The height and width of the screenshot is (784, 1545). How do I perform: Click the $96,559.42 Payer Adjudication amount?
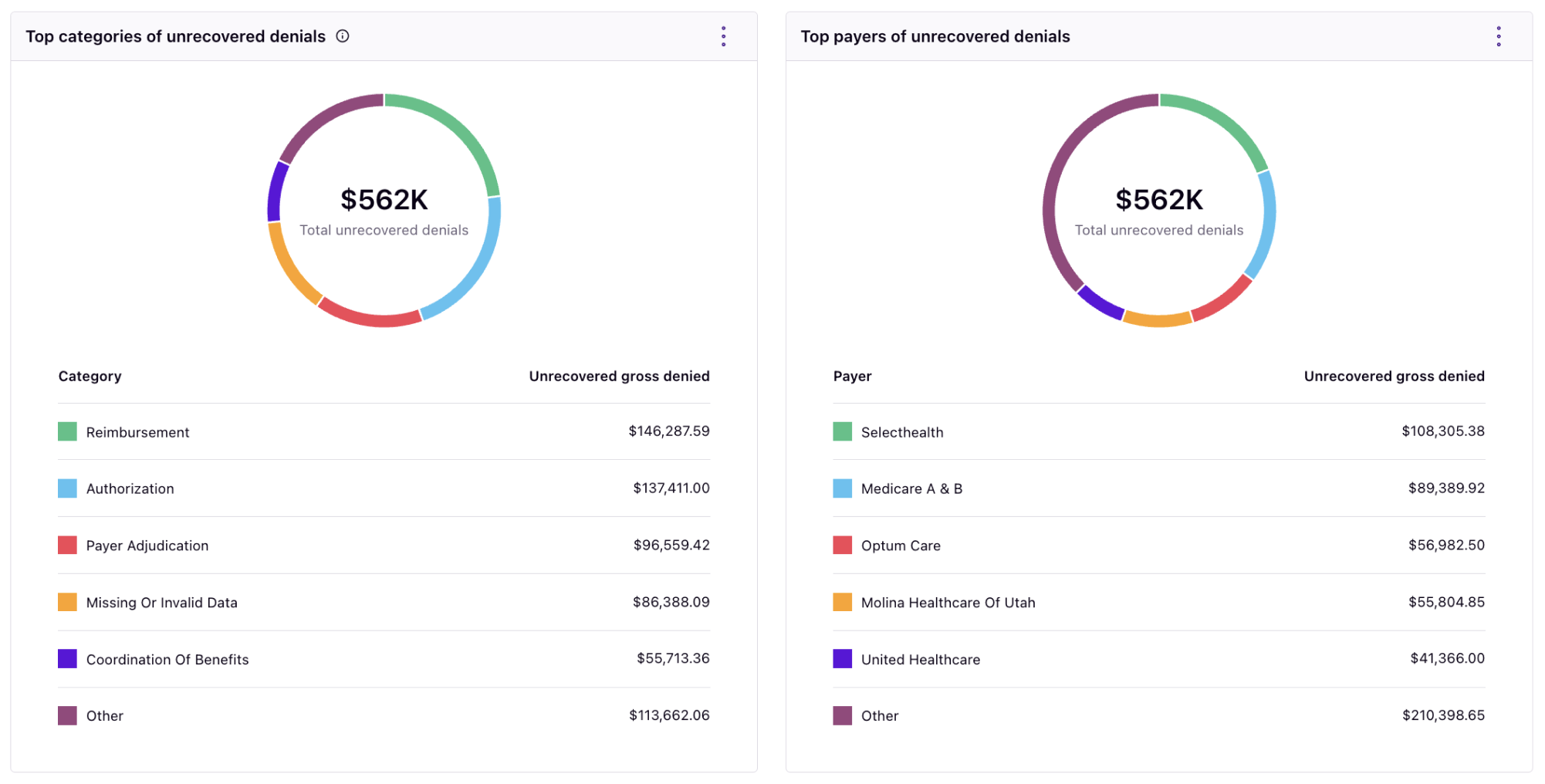671,545
